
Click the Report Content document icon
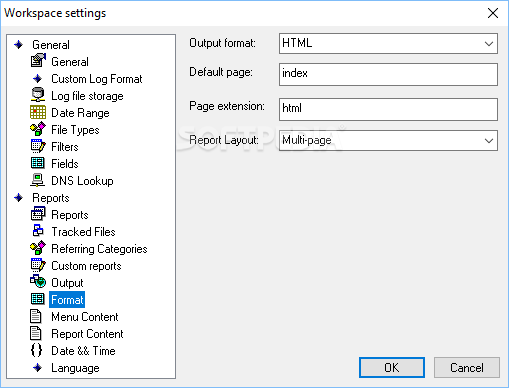[36, 333]
